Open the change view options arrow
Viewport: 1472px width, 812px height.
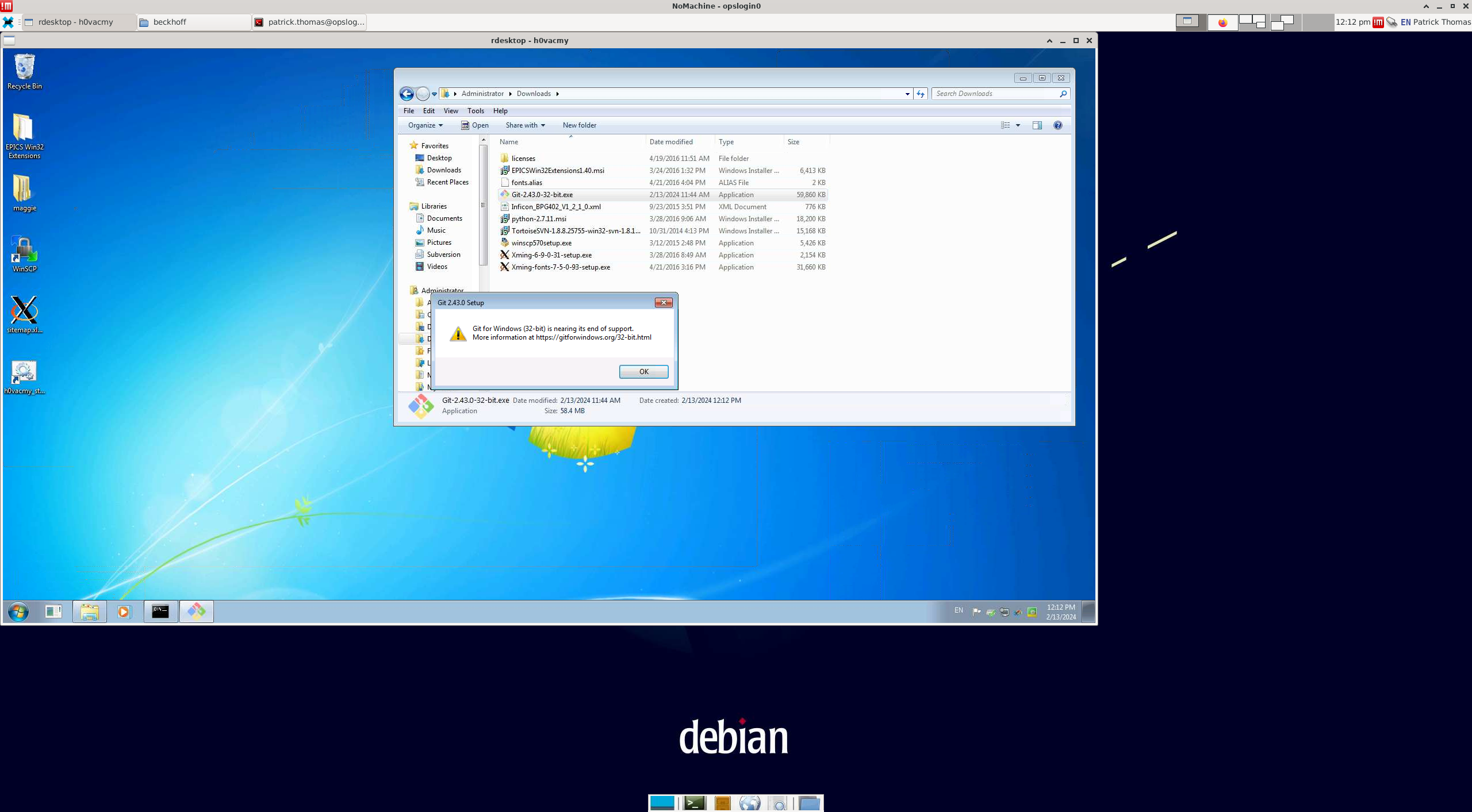click(x=1018, y=125)
